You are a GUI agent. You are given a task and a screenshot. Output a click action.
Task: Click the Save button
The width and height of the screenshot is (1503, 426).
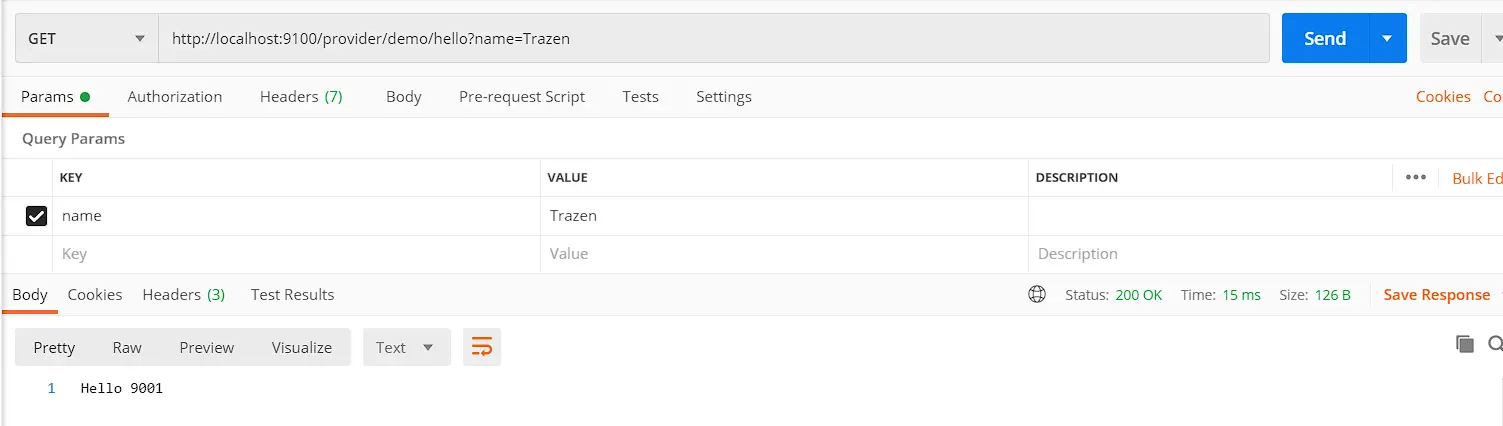coord(1449,39)
